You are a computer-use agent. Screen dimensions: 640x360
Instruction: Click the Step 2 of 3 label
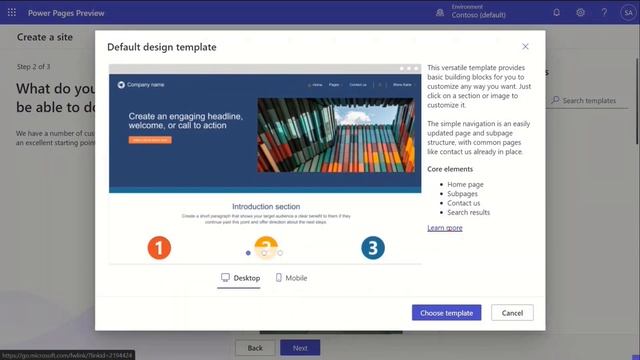pos(33,67)
